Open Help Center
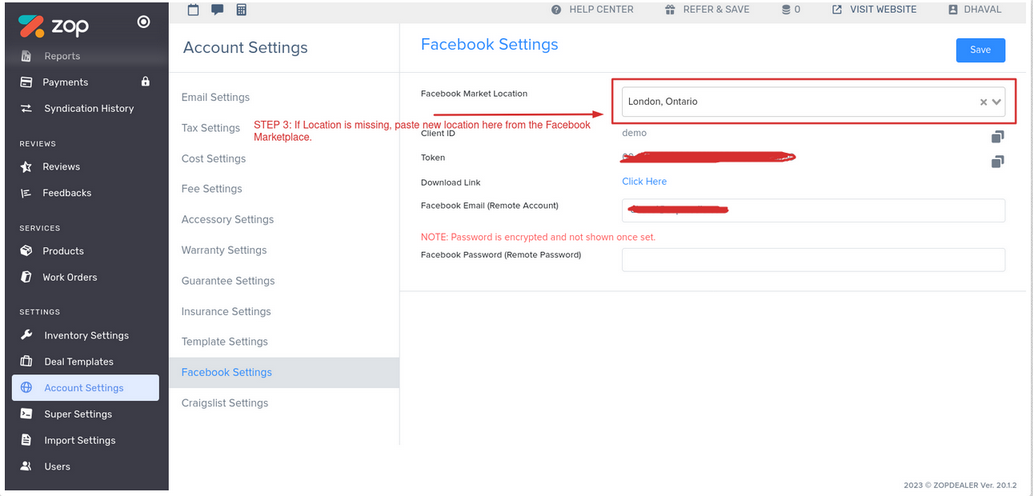1033x496 pixels. tap(592, 9)
